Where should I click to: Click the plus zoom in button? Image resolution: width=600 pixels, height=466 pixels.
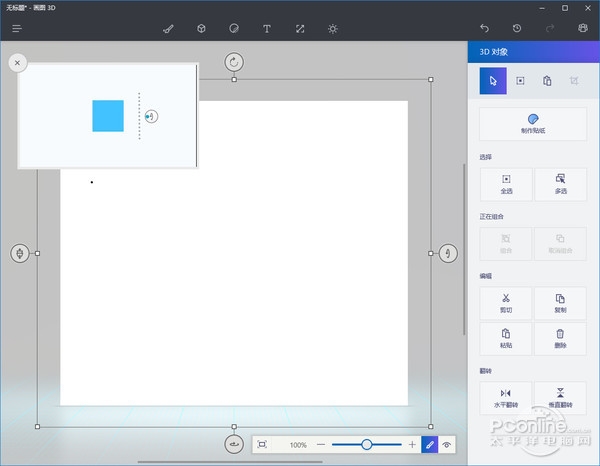412,444
